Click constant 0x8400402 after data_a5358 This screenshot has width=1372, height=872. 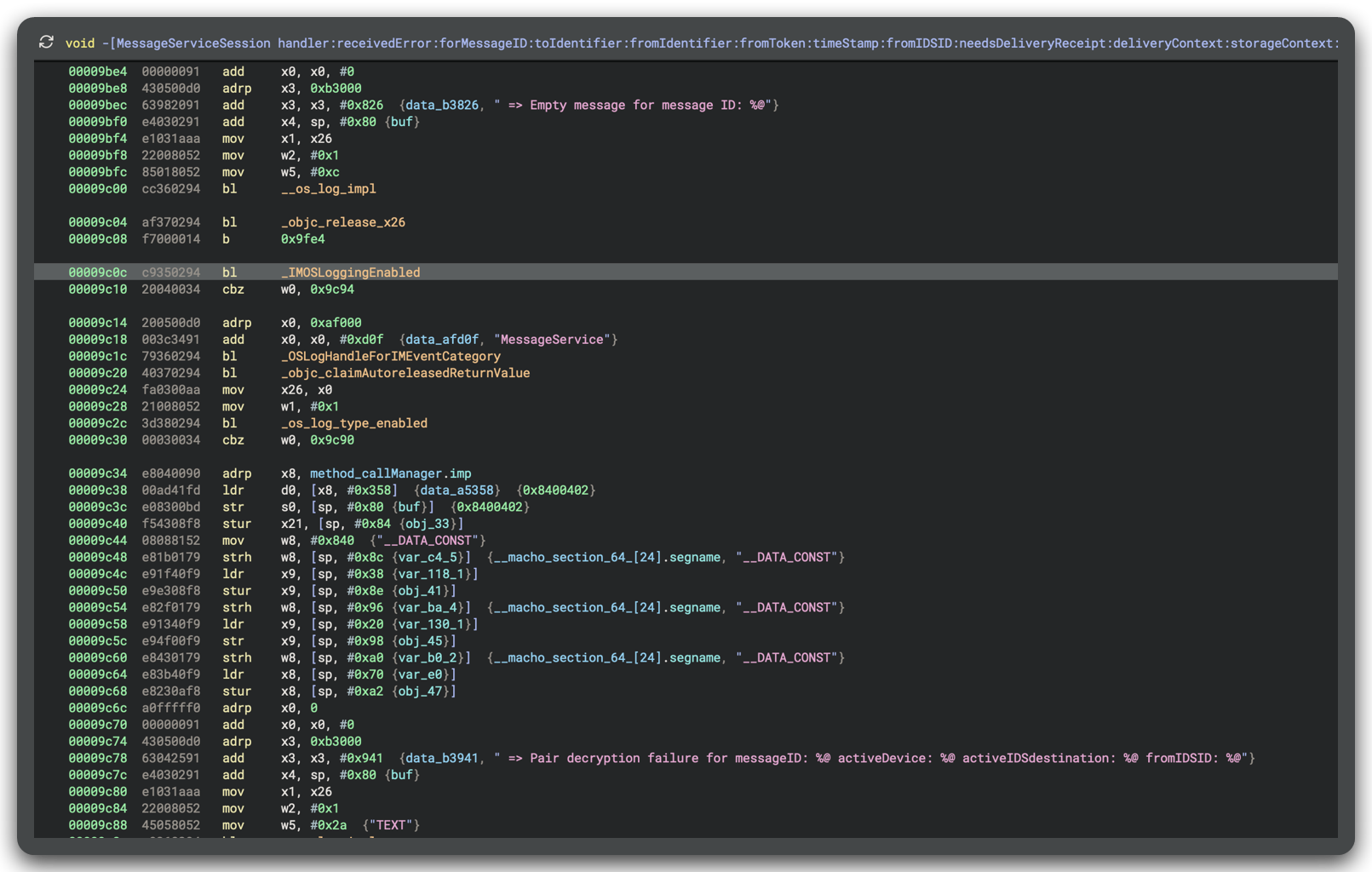click(x=555, y=490)
